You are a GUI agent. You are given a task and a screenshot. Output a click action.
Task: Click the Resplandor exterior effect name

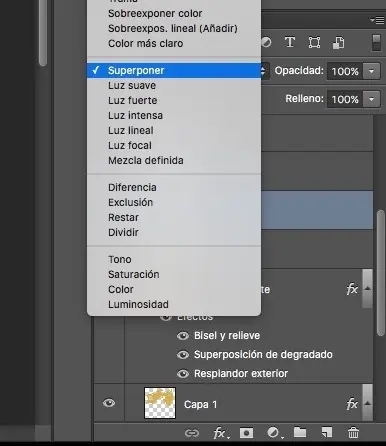click(x=241, y=374)
